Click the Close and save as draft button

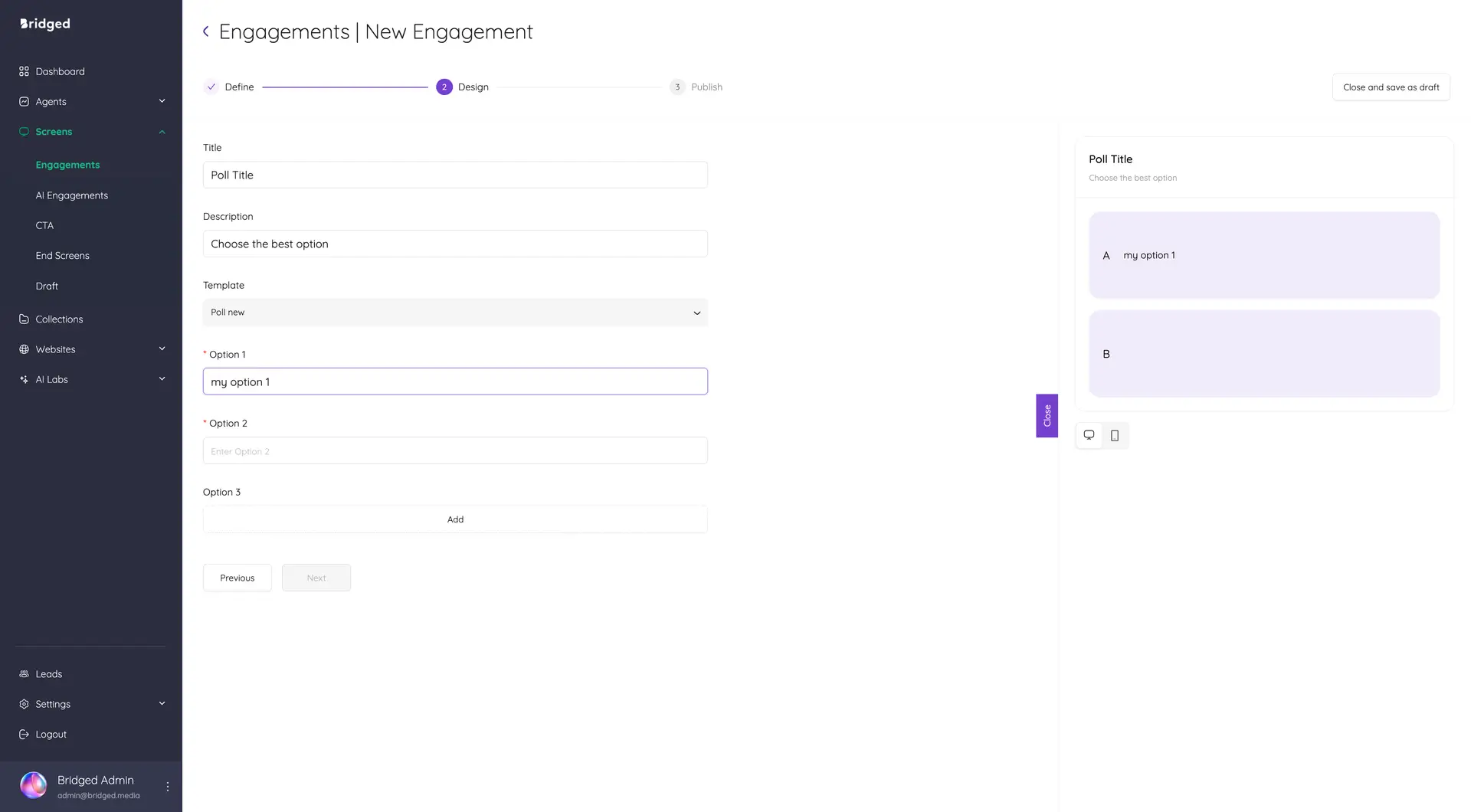[x=1391, y=87]
